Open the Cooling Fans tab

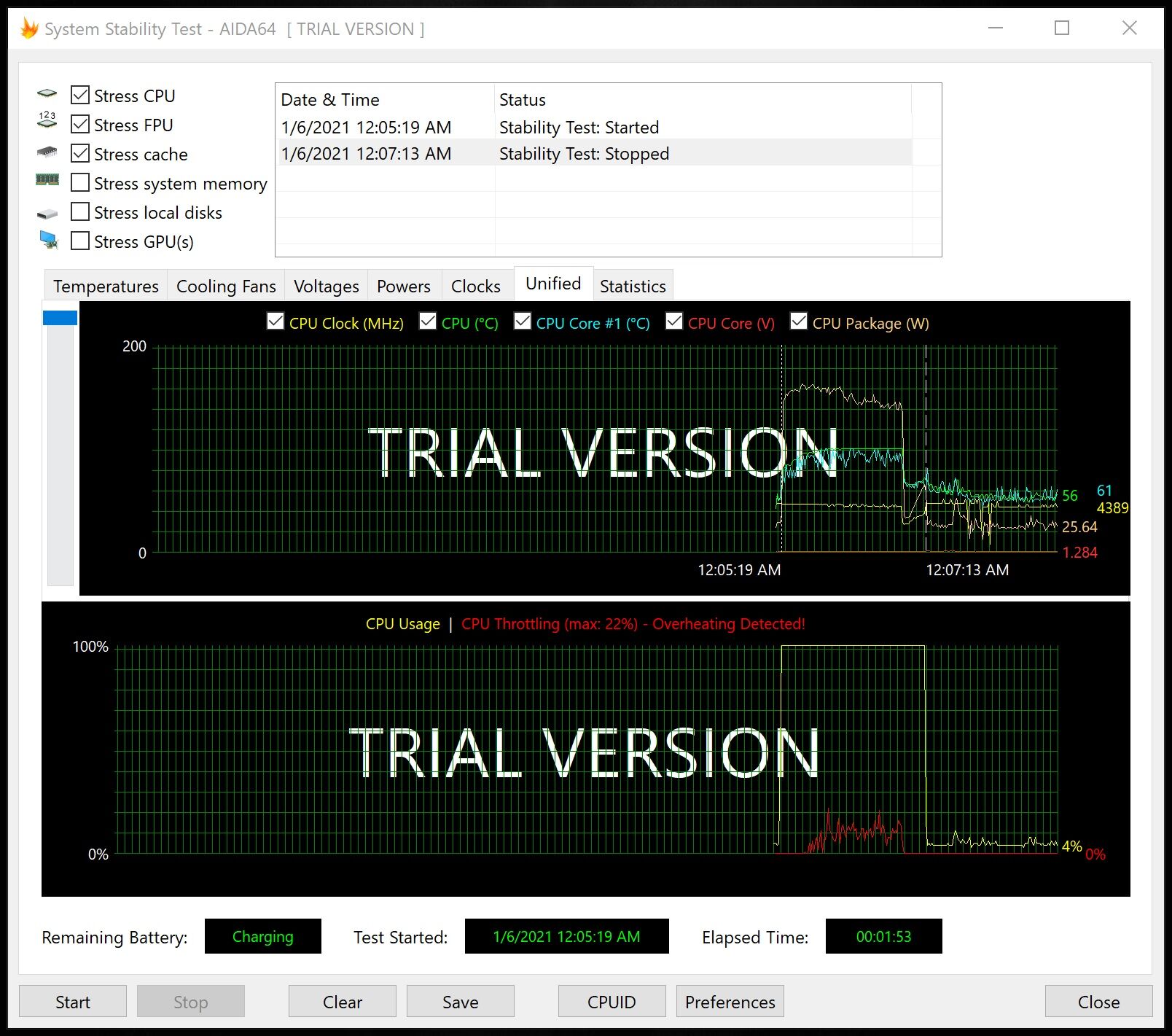coord(226,286)
